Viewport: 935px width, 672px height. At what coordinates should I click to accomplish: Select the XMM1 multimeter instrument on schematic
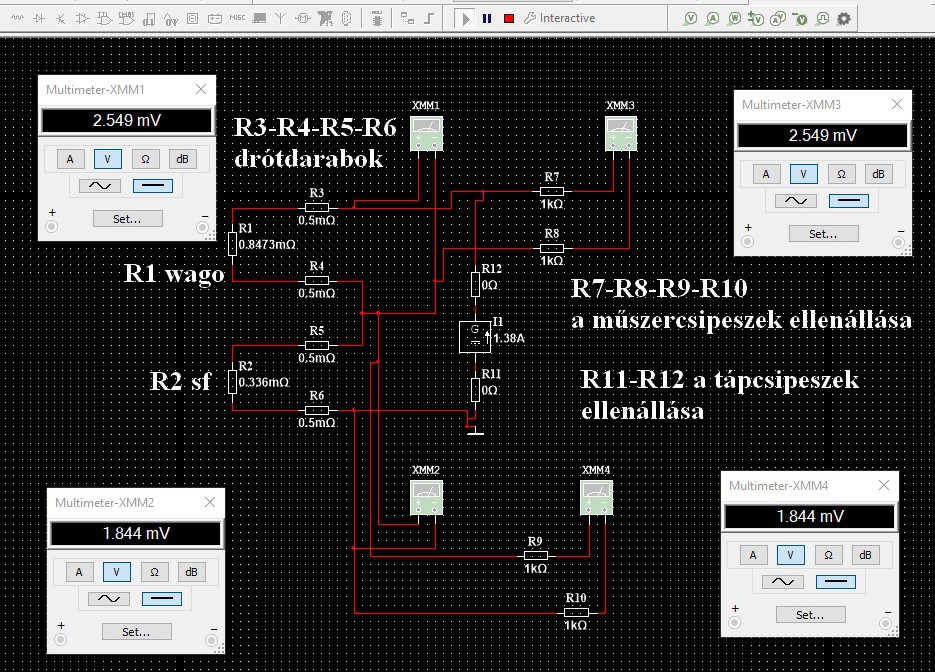tap(426, 133)
